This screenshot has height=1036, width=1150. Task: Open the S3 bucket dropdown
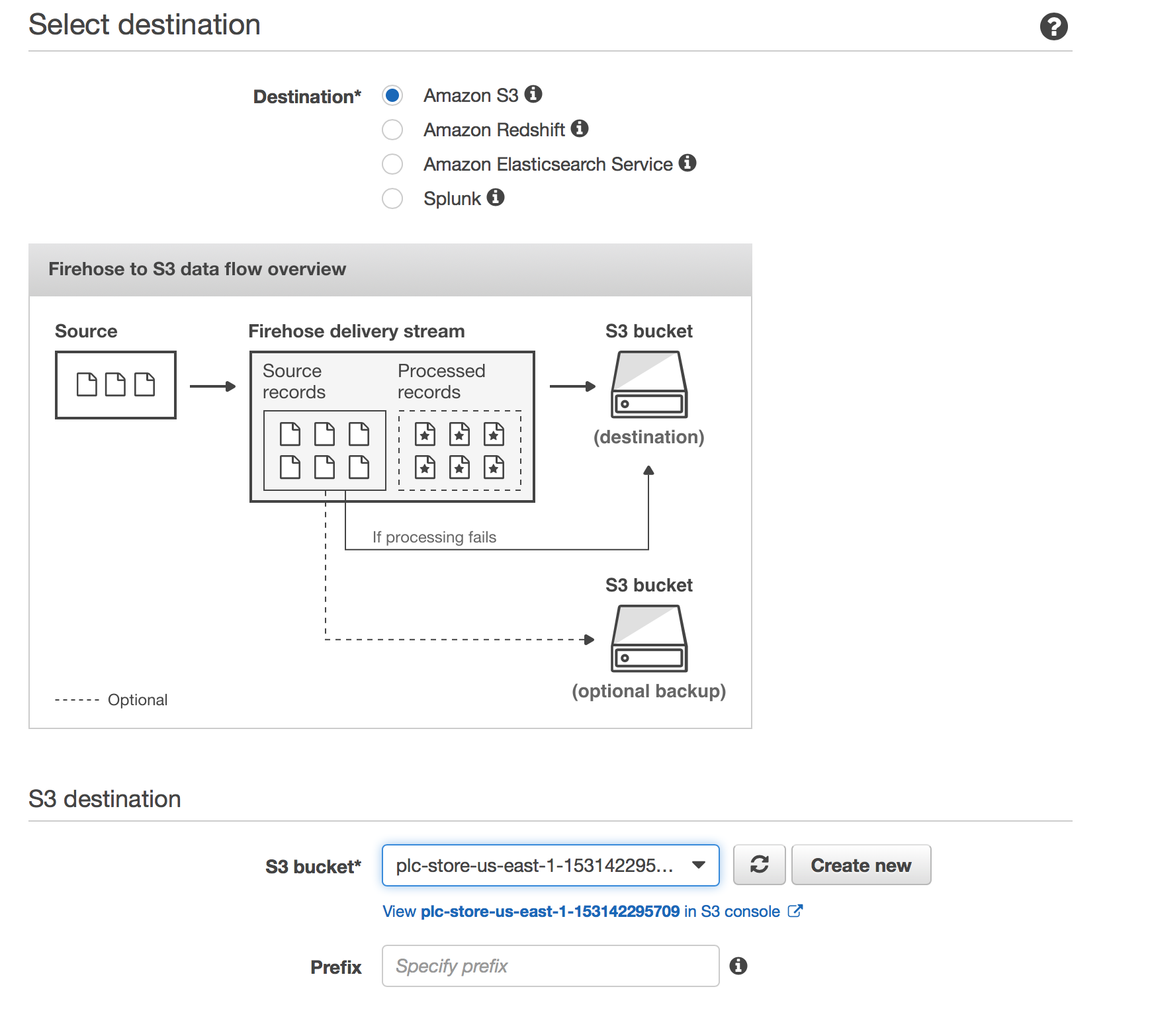click(x=551, y=865)
